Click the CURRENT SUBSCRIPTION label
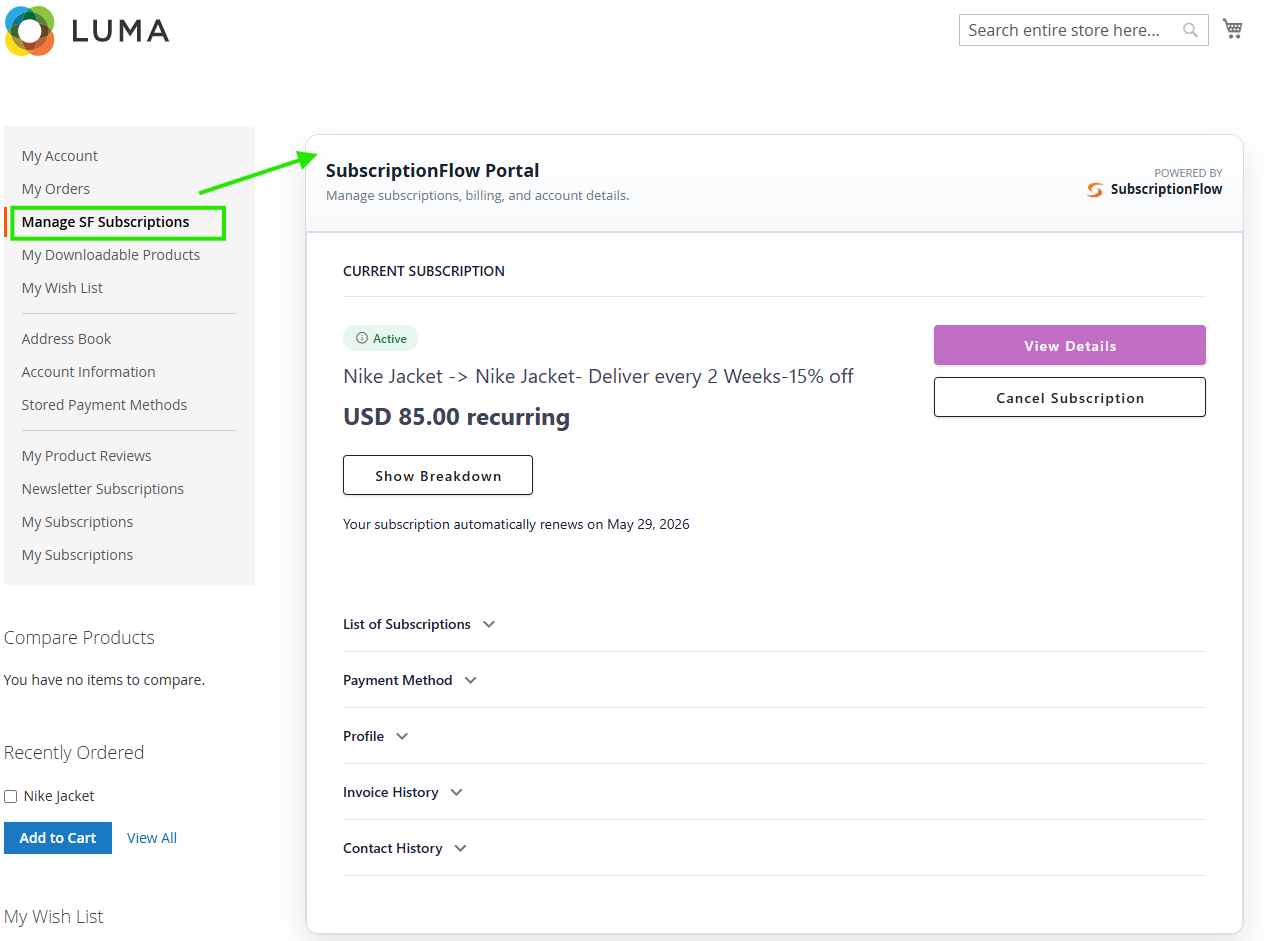1269x941 pixels. [424, 271]
